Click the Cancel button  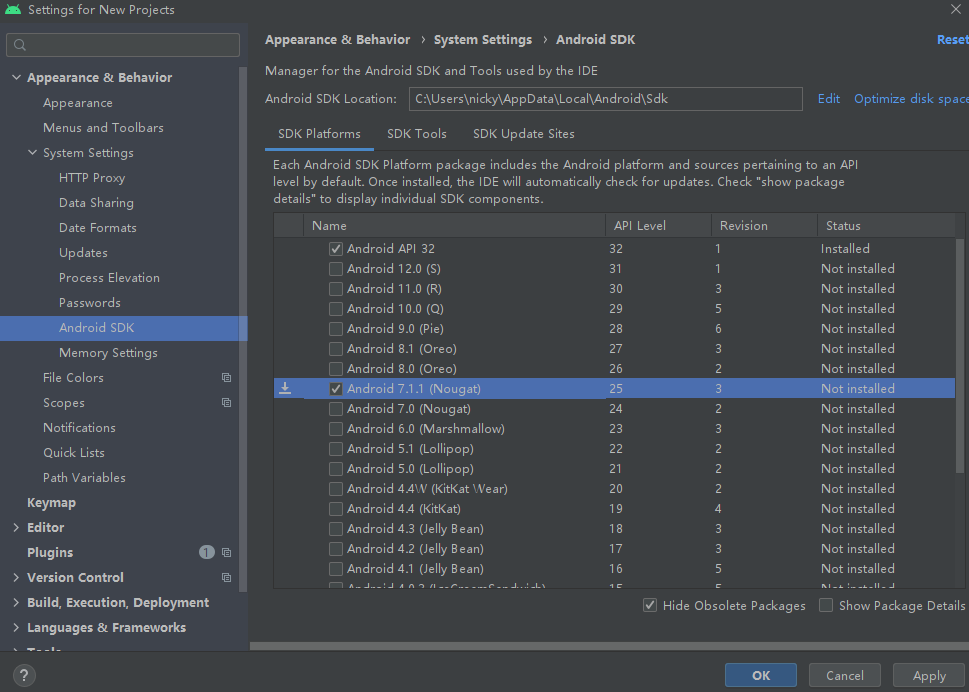coord(845,675)
